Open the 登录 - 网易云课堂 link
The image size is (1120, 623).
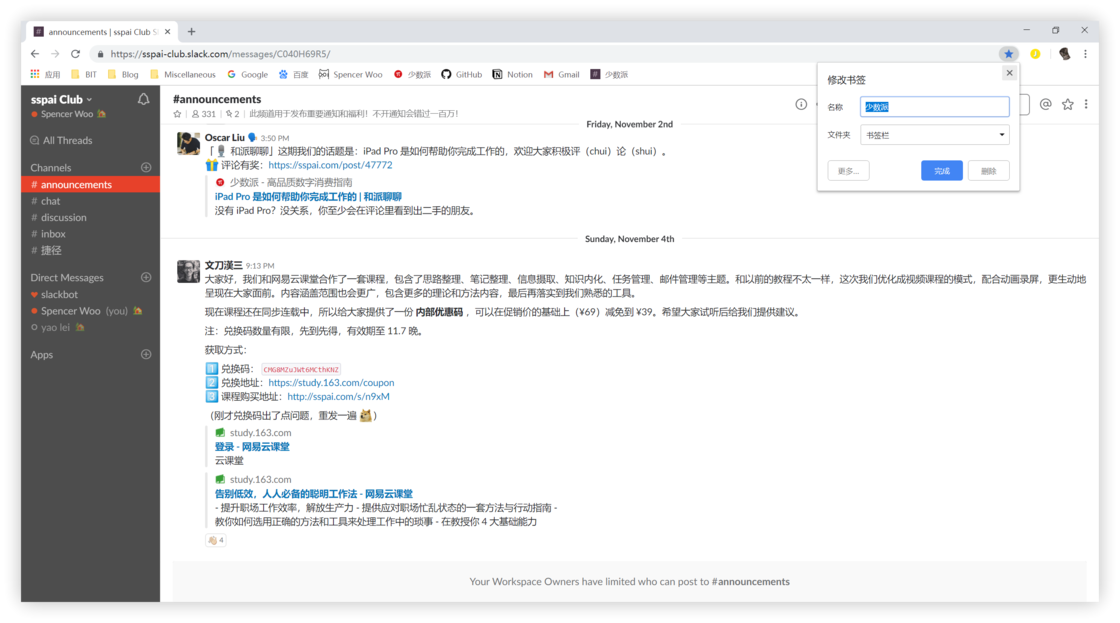[252, 447]
